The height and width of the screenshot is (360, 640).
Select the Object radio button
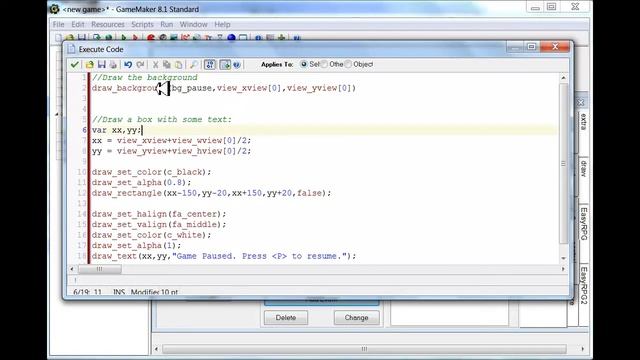(x=348, y=64)
